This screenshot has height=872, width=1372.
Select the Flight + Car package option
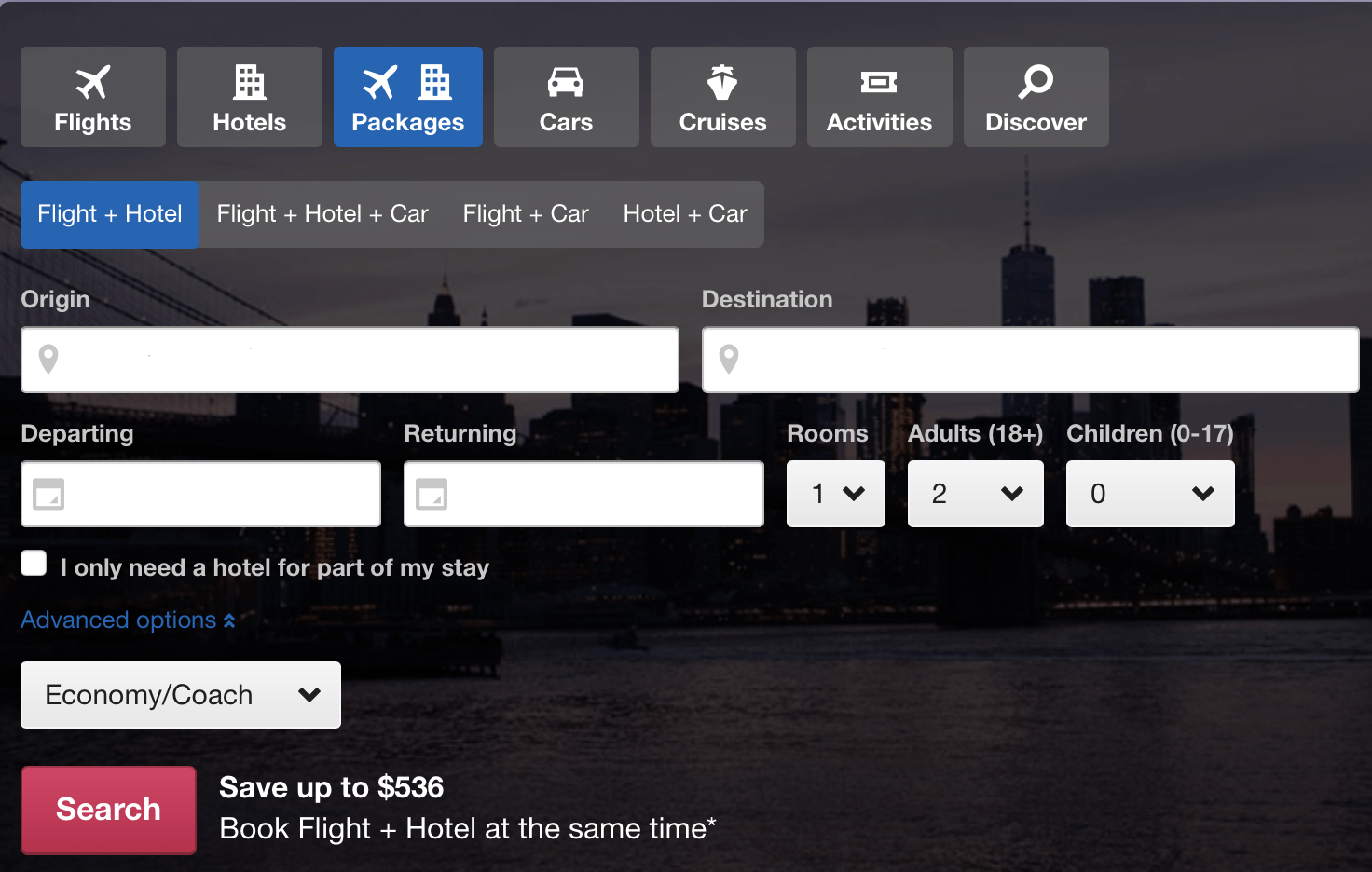[x=526, y=214]
